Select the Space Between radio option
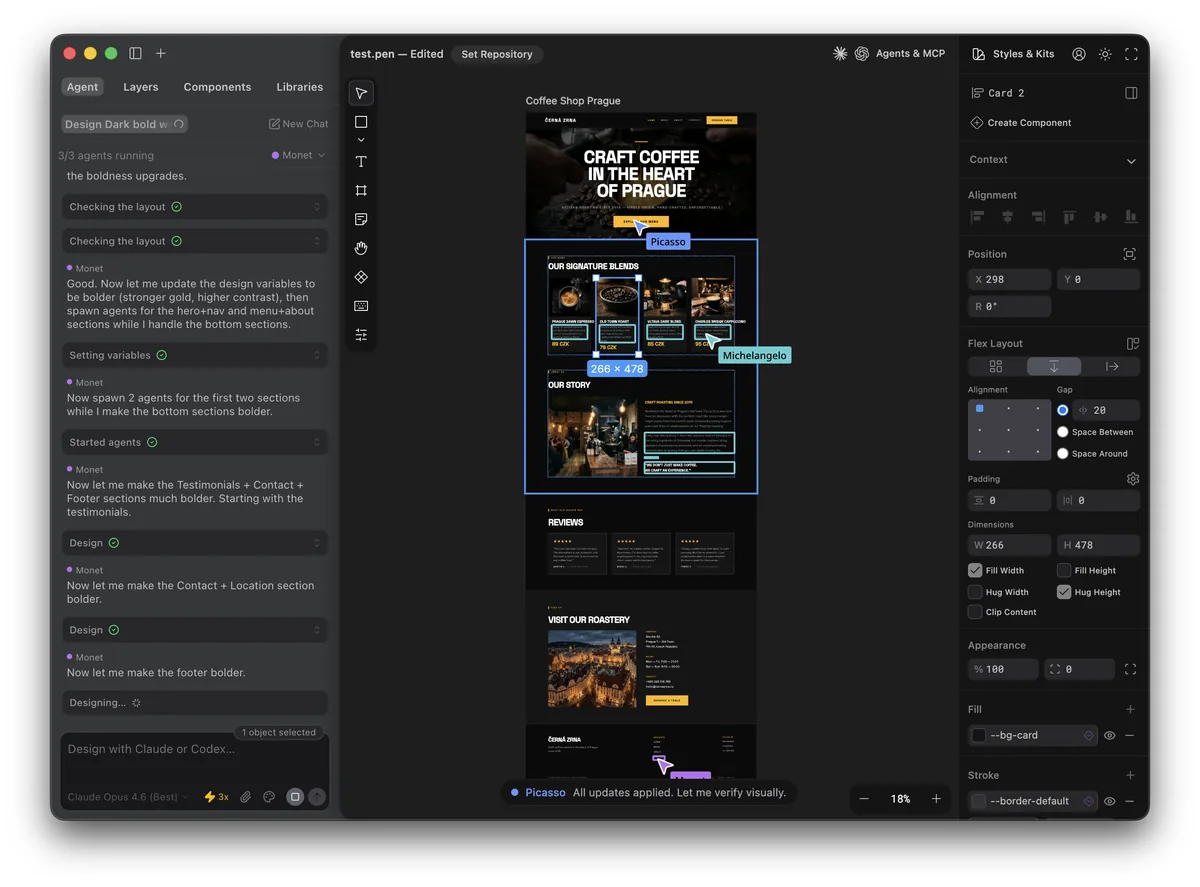 tap(1063, 432)
